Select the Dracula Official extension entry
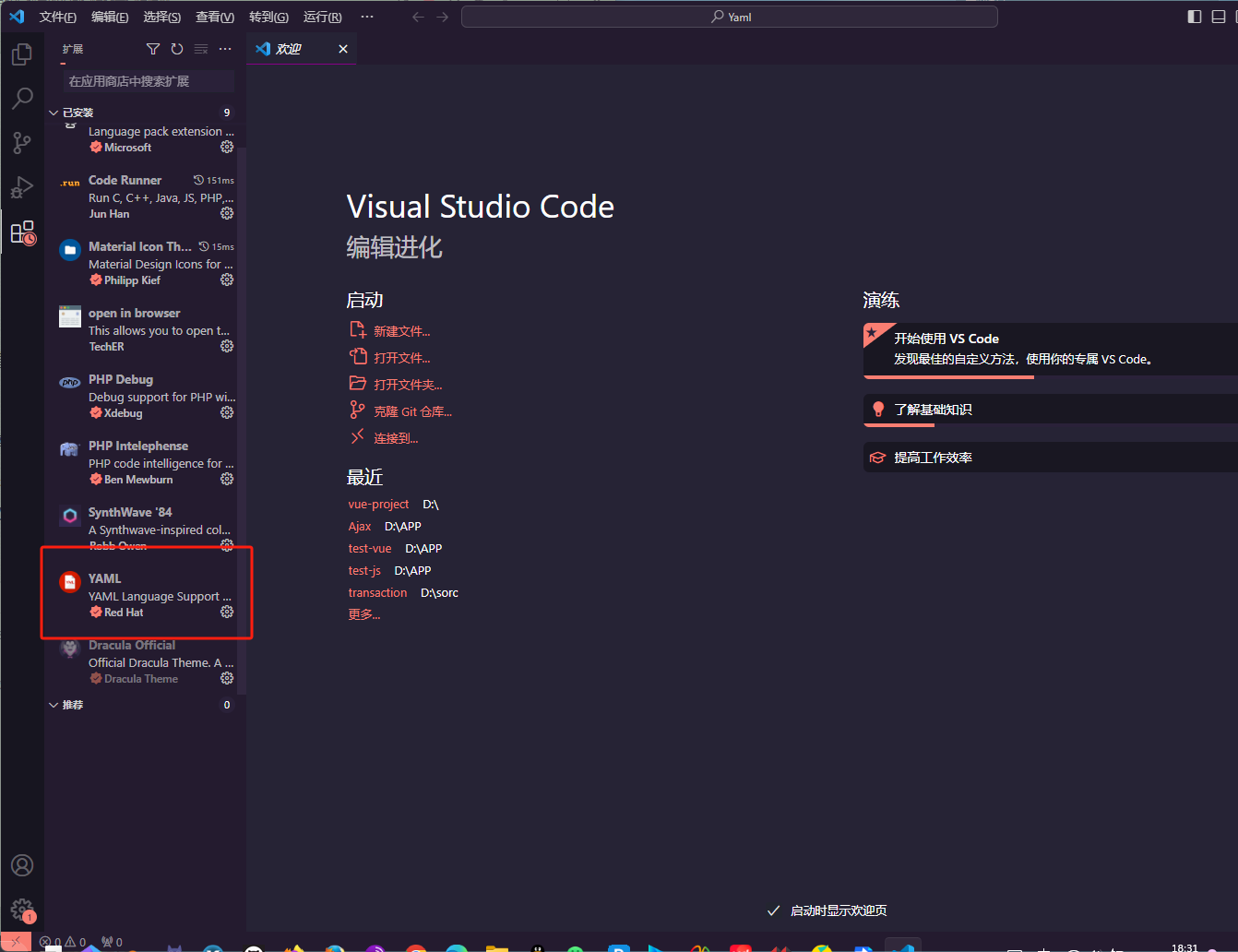The width and height of the screenshot is (1238, 952). [x=146, y=661]
